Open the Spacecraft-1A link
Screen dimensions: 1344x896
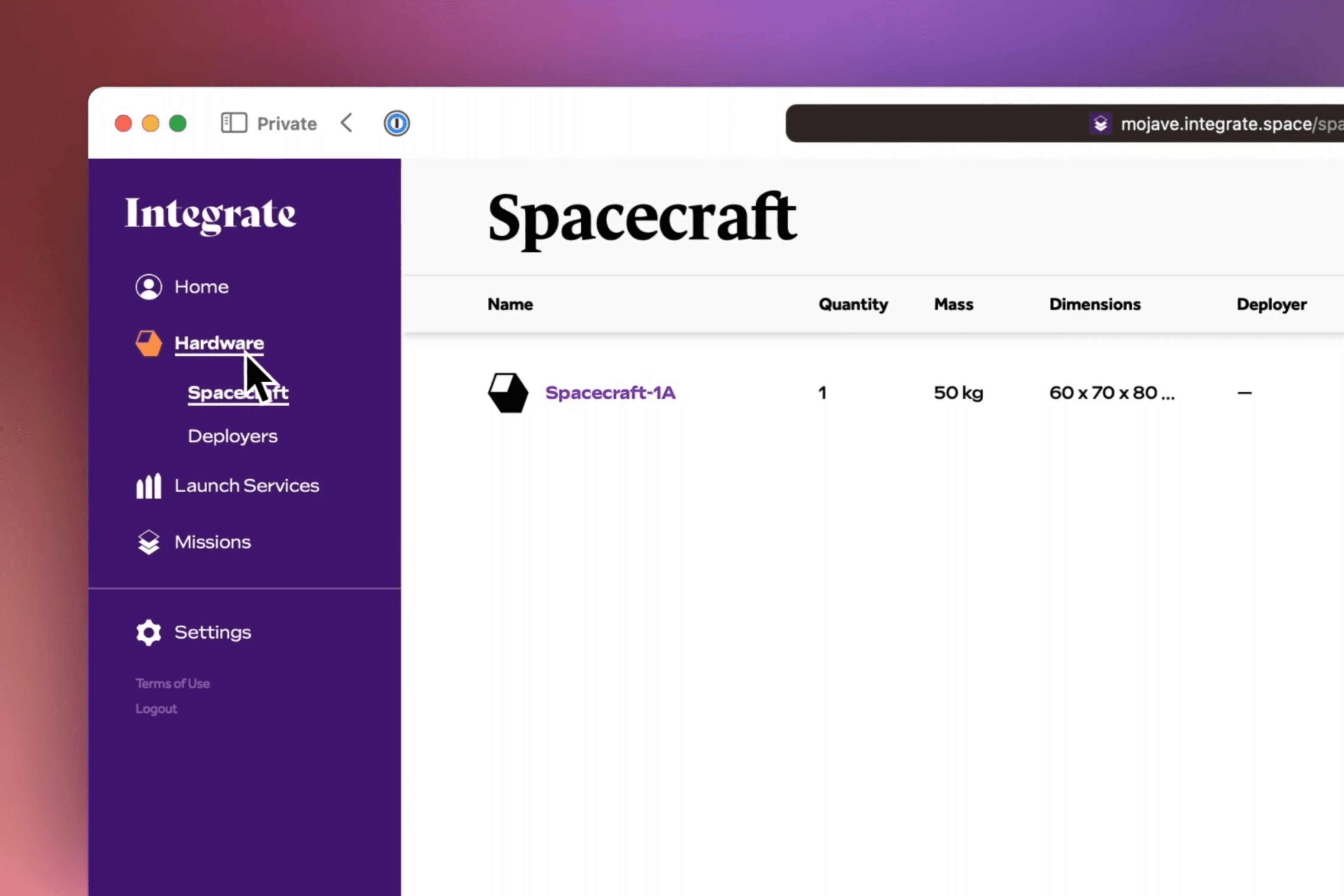pos(610,393)
